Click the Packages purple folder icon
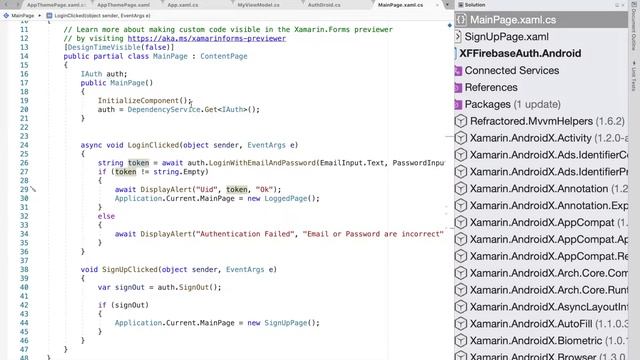The width and height of the screenshot is (640, 360). pyautogui.click(x=458, y=104)
